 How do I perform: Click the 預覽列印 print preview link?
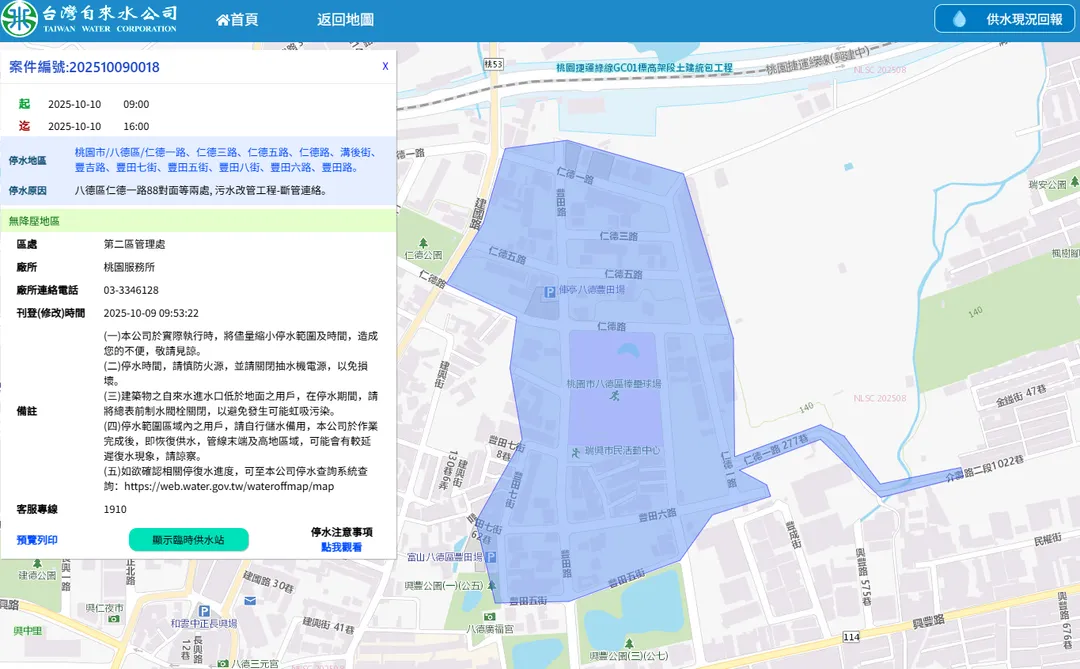pos(37,540)
